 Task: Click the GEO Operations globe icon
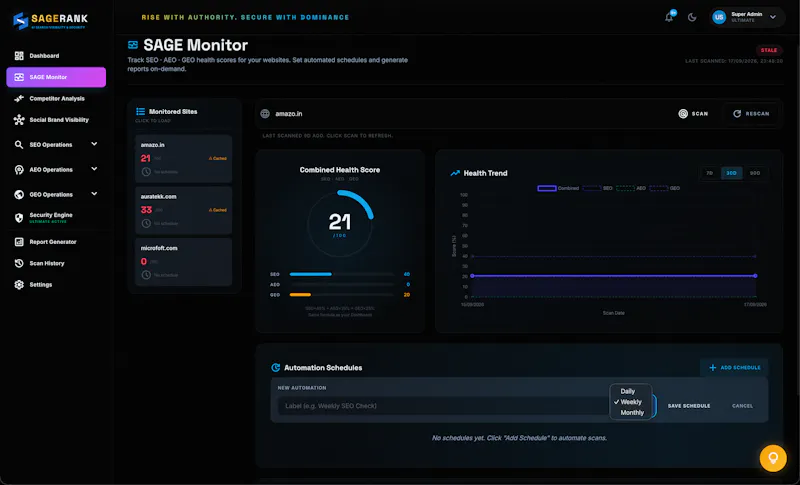(19, 194)
